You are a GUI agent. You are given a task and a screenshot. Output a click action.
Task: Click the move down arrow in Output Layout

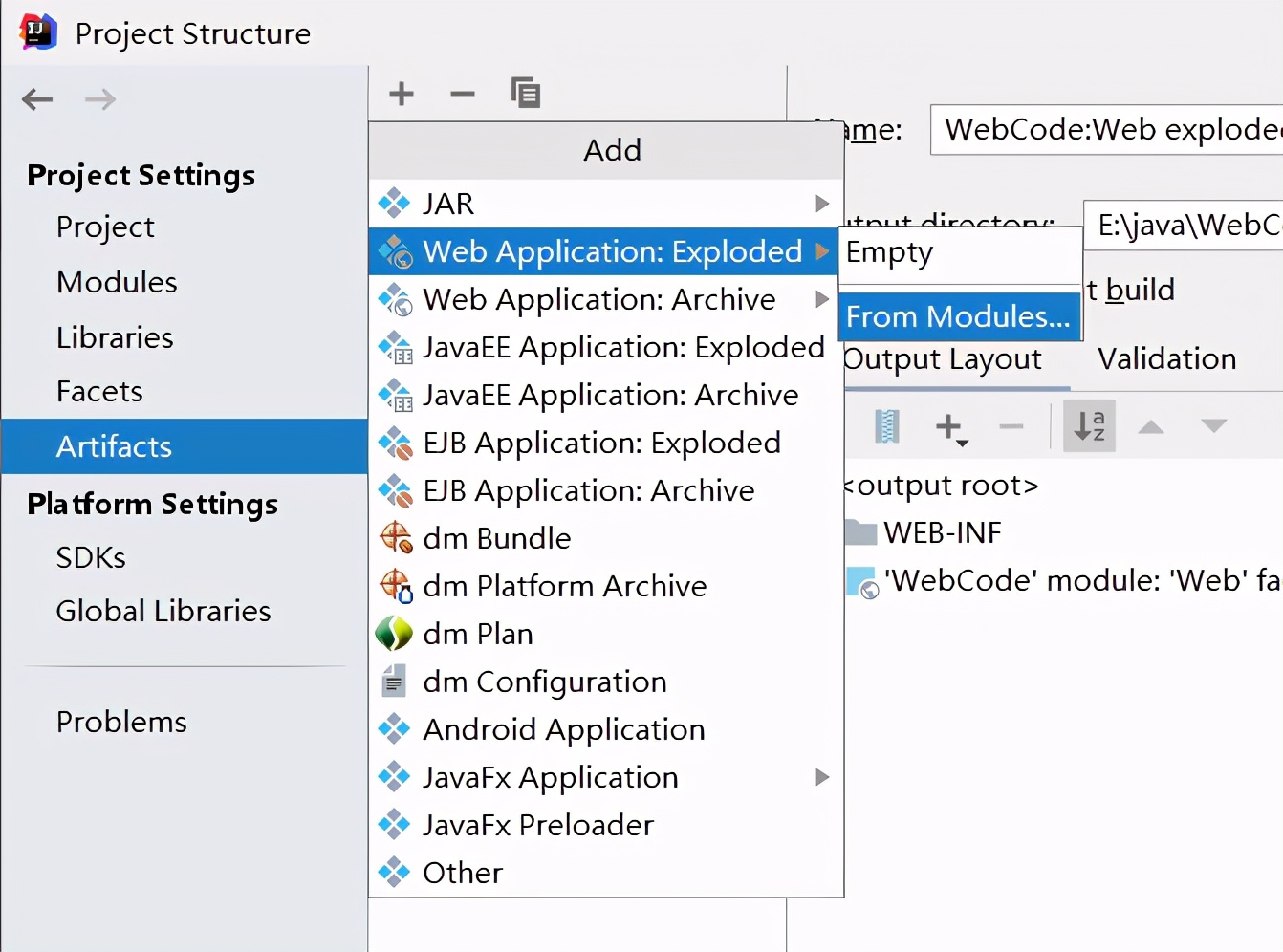click(x=1213, y=425)
